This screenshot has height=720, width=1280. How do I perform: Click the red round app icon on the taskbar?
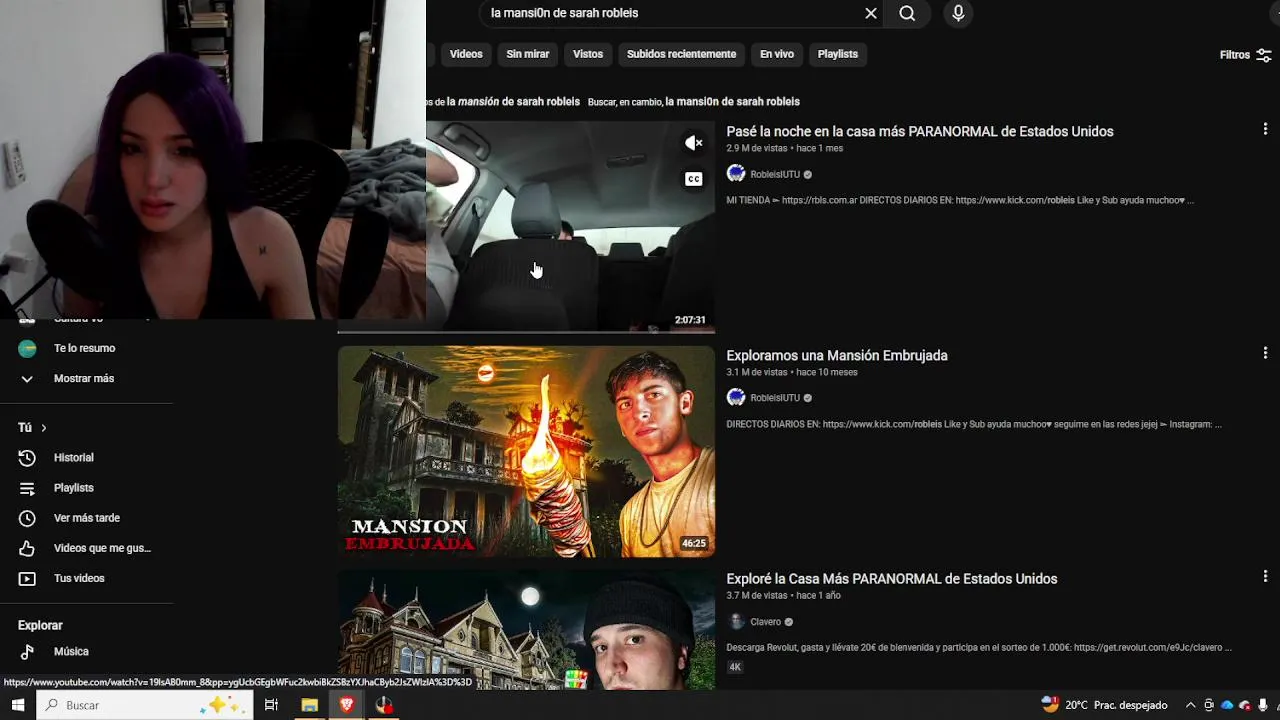(x=385, y=705)
